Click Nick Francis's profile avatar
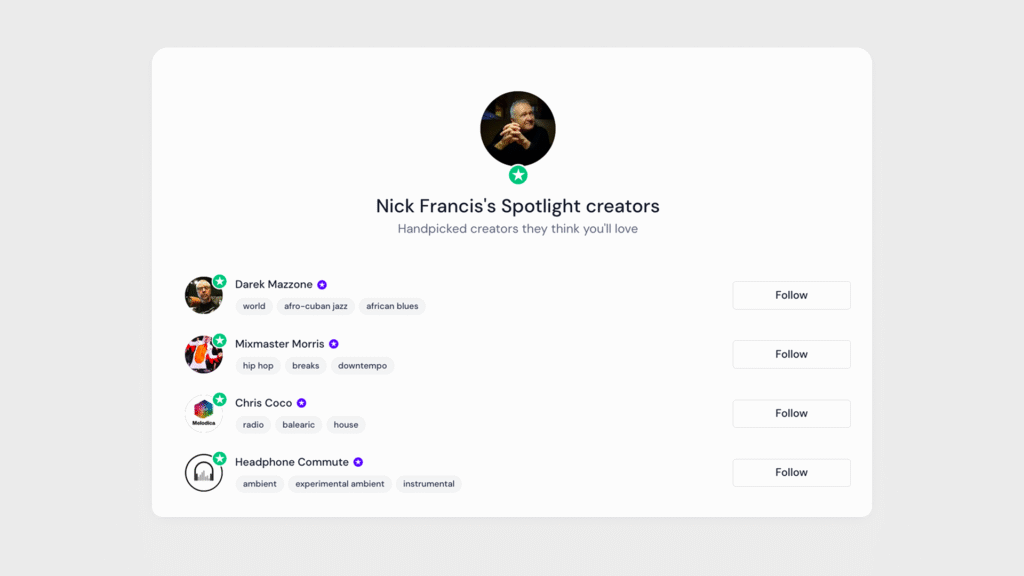Screen dimensions: 1024x576 click(x=518, y=128)
